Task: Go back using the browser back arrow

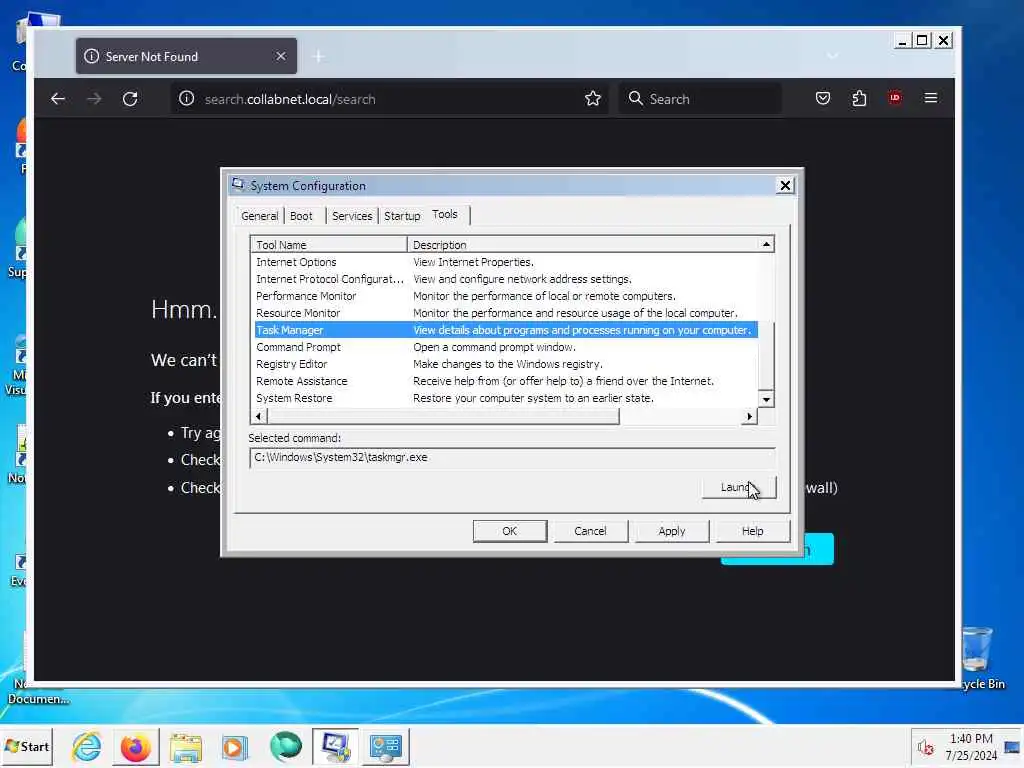Action: click(57, 99)
